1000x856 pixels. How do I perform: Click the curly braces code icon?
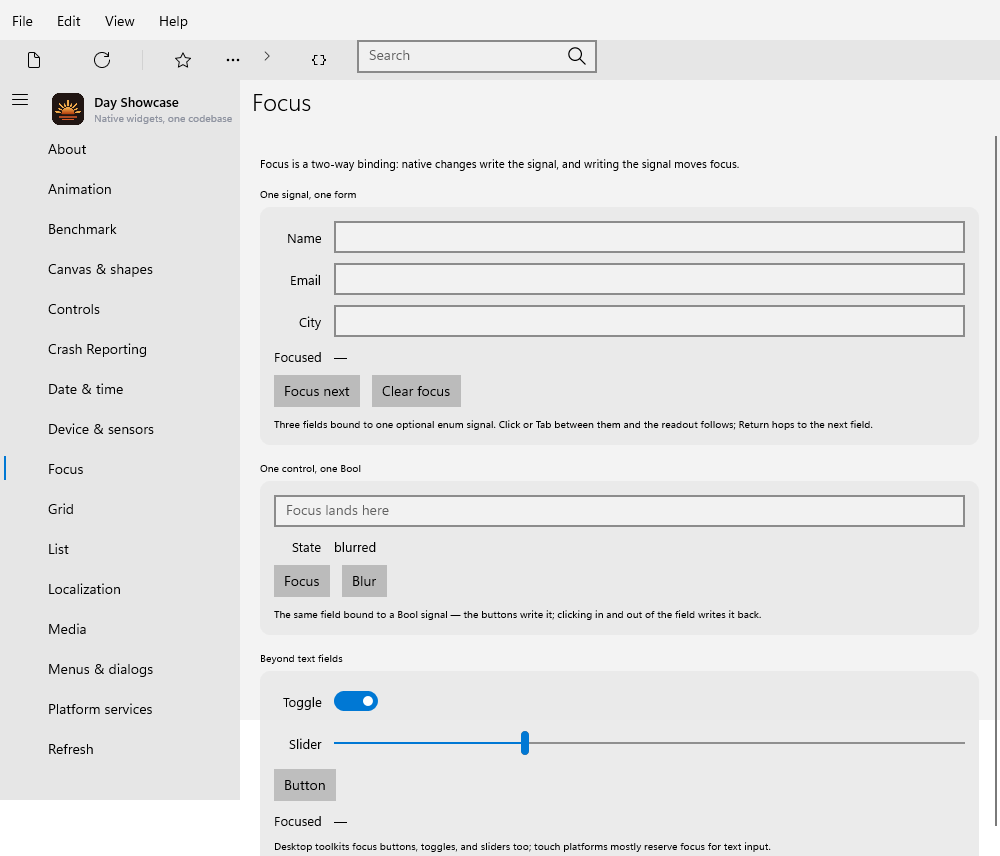319,60
